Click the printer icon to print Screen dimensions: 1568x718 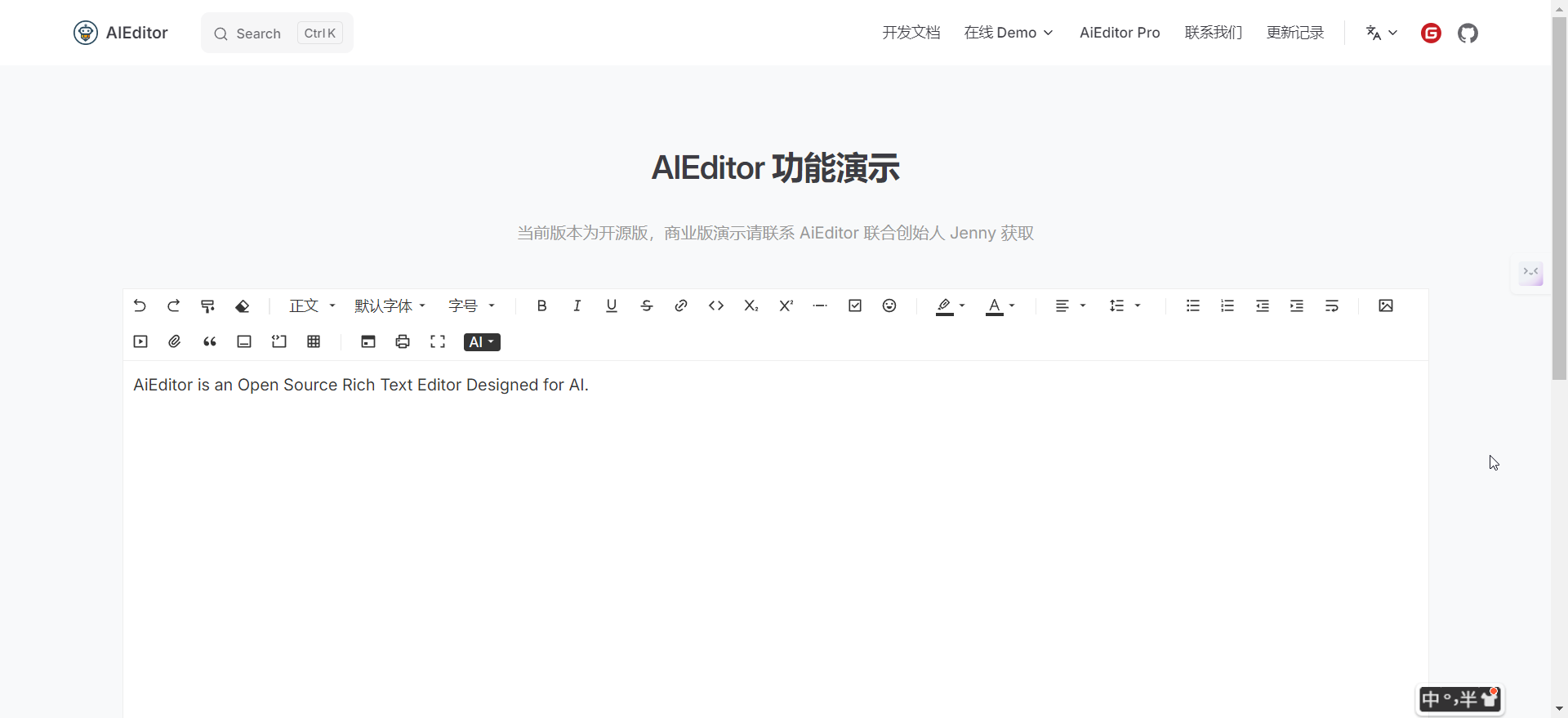click(403, 341)
